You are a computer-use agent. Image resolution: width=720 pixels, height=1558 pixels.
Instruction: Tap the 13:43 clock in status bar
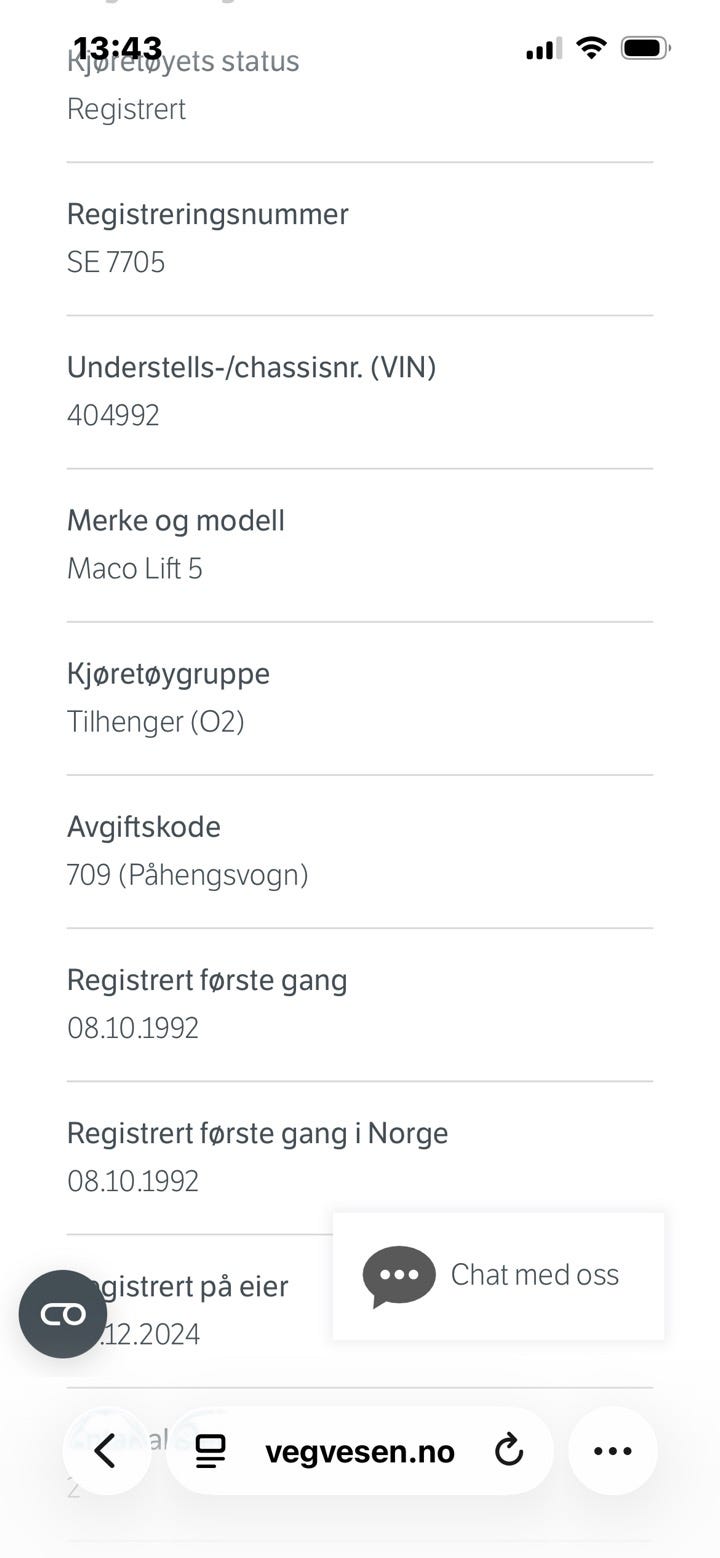pyautogui.click(x=117, y=48)
